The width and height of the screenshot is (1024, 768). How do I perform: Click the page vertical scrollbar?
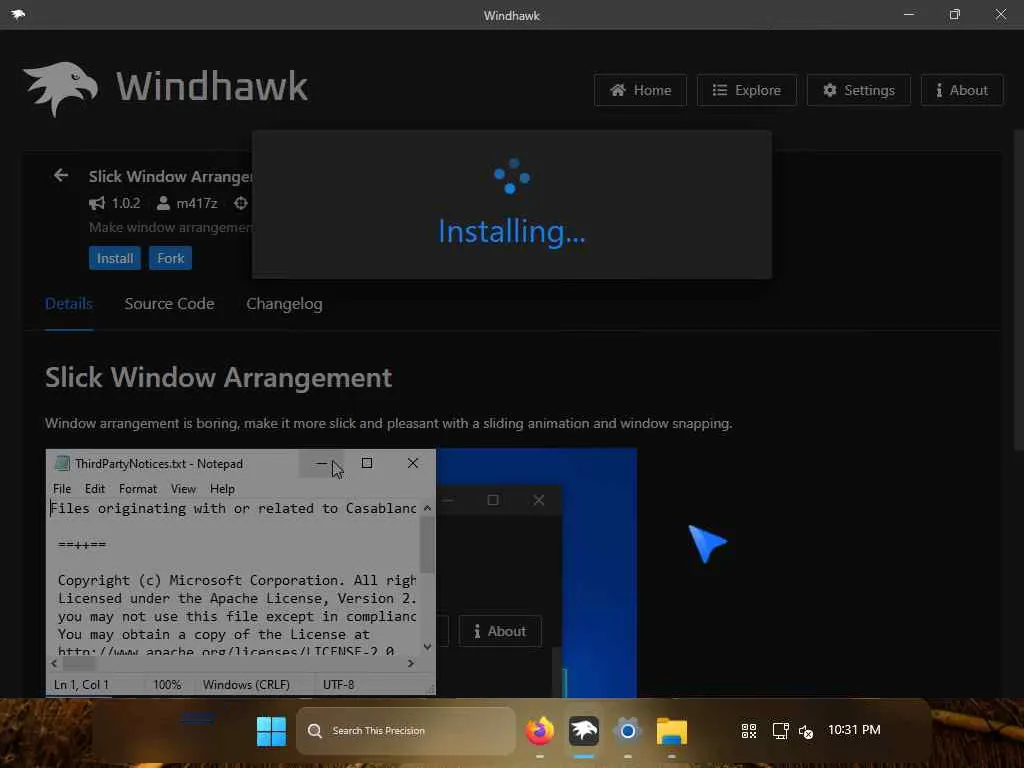click(1019, 290)
